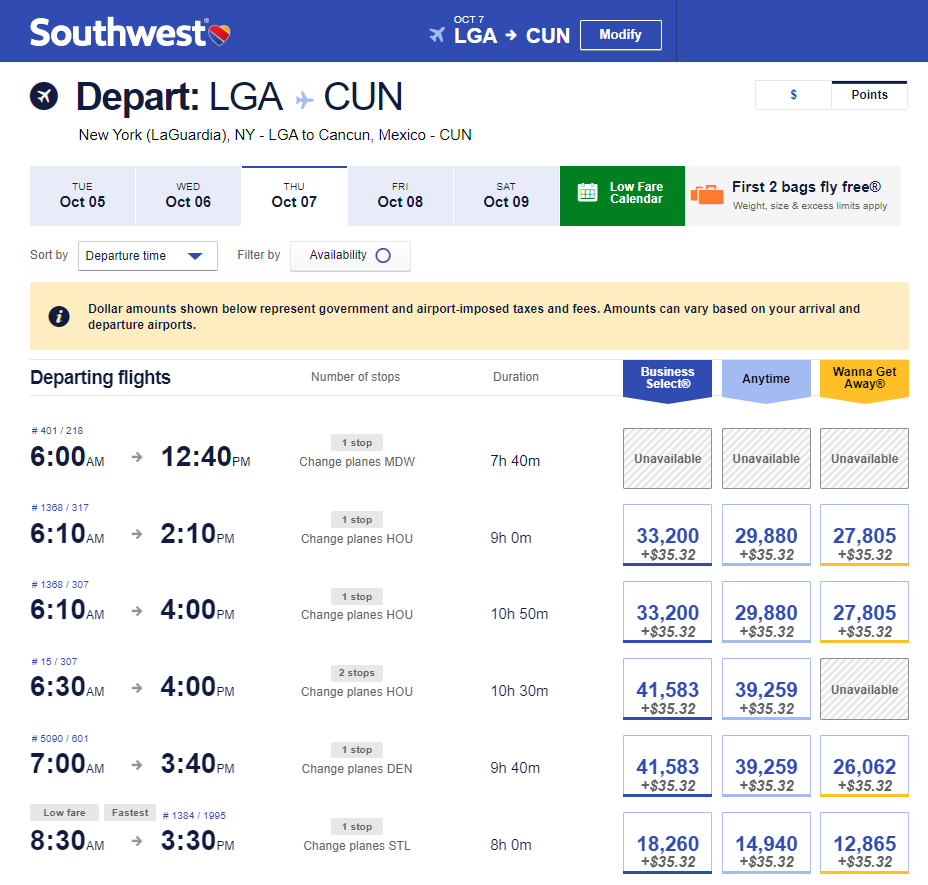Click the Modify button

620,35
